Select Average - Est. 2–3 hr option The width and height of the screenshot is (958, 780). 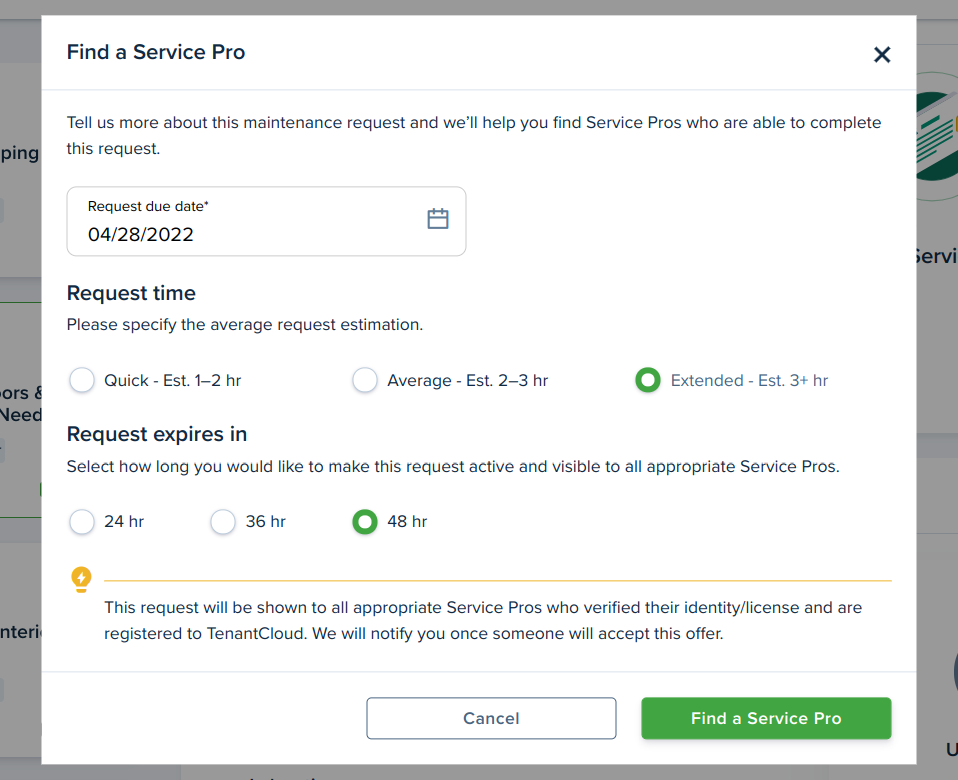(365, 381)
